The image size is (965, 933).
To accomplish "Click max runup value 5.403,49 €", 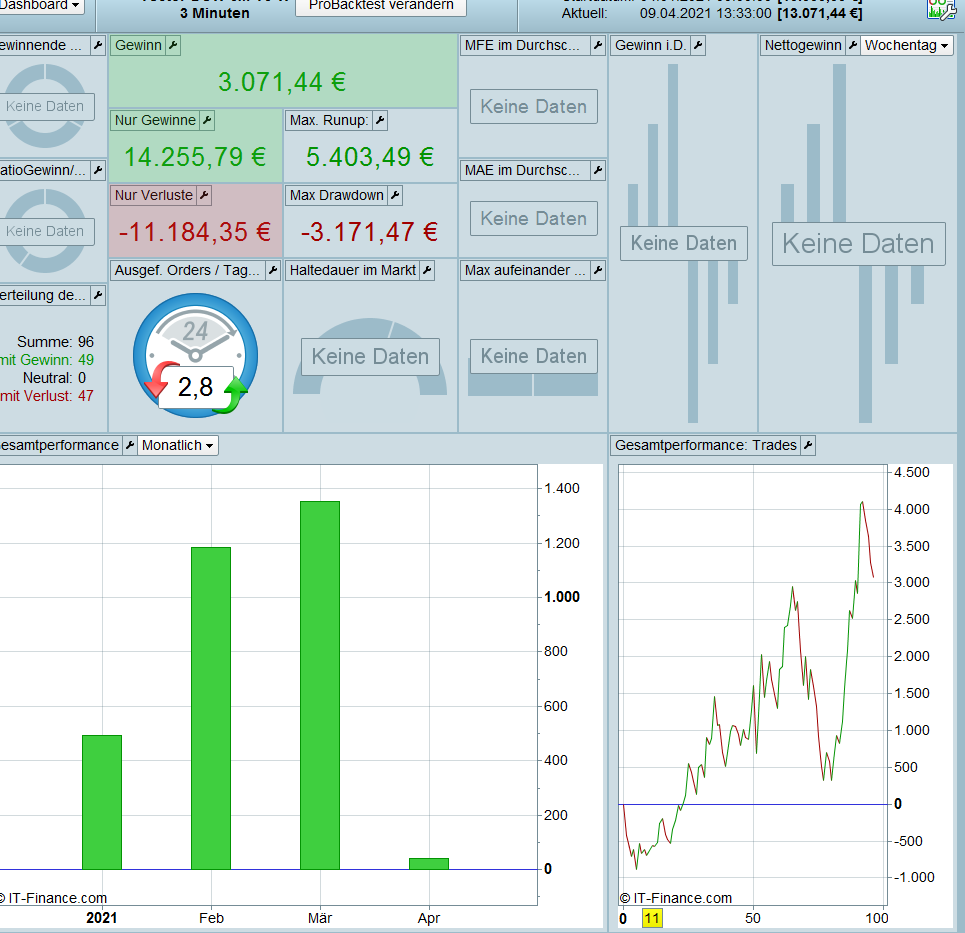I will (x=370, y=157).
